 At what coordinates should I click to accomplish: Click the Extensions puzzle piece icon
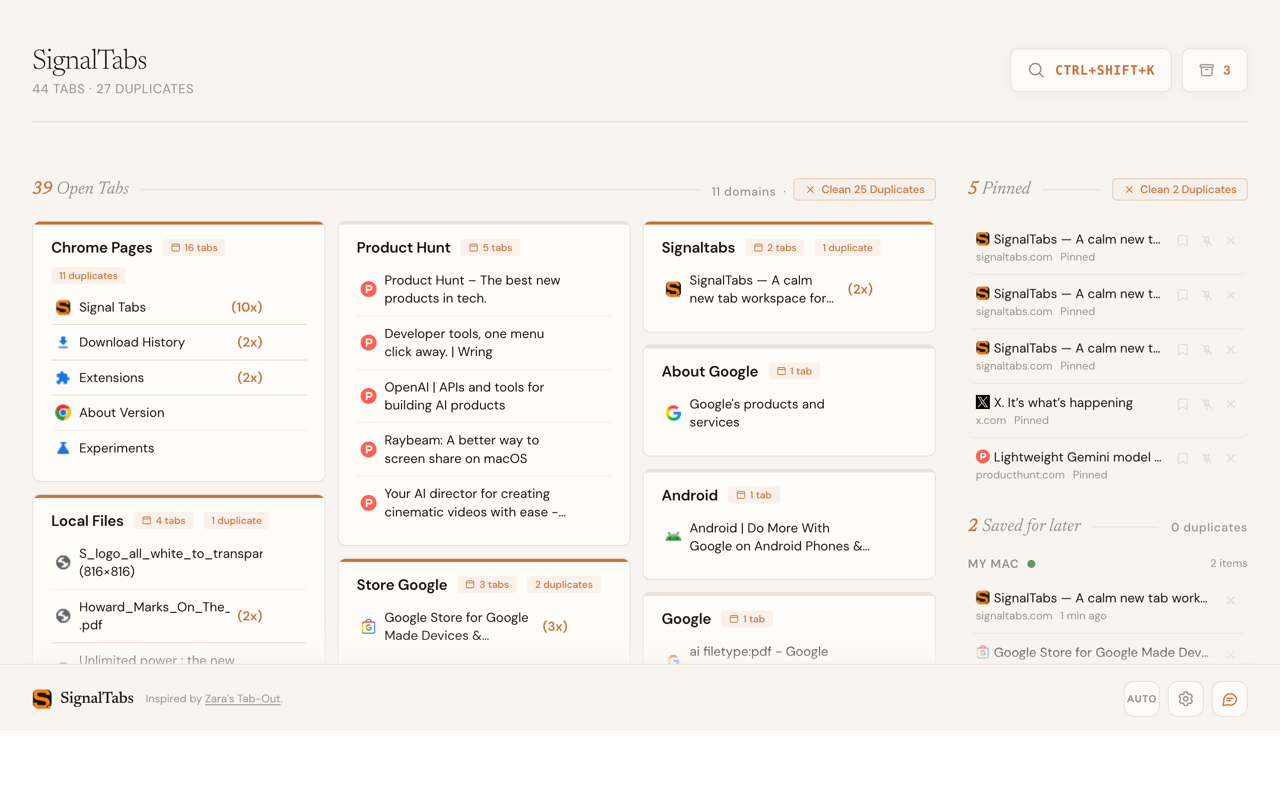pyautogui.click(x=63, y=378)
